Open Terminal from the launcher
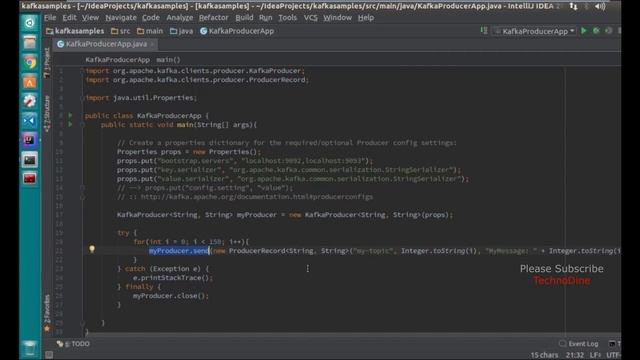Image resolution: width=640 pixels, height=360 pixels. [29, 160]
